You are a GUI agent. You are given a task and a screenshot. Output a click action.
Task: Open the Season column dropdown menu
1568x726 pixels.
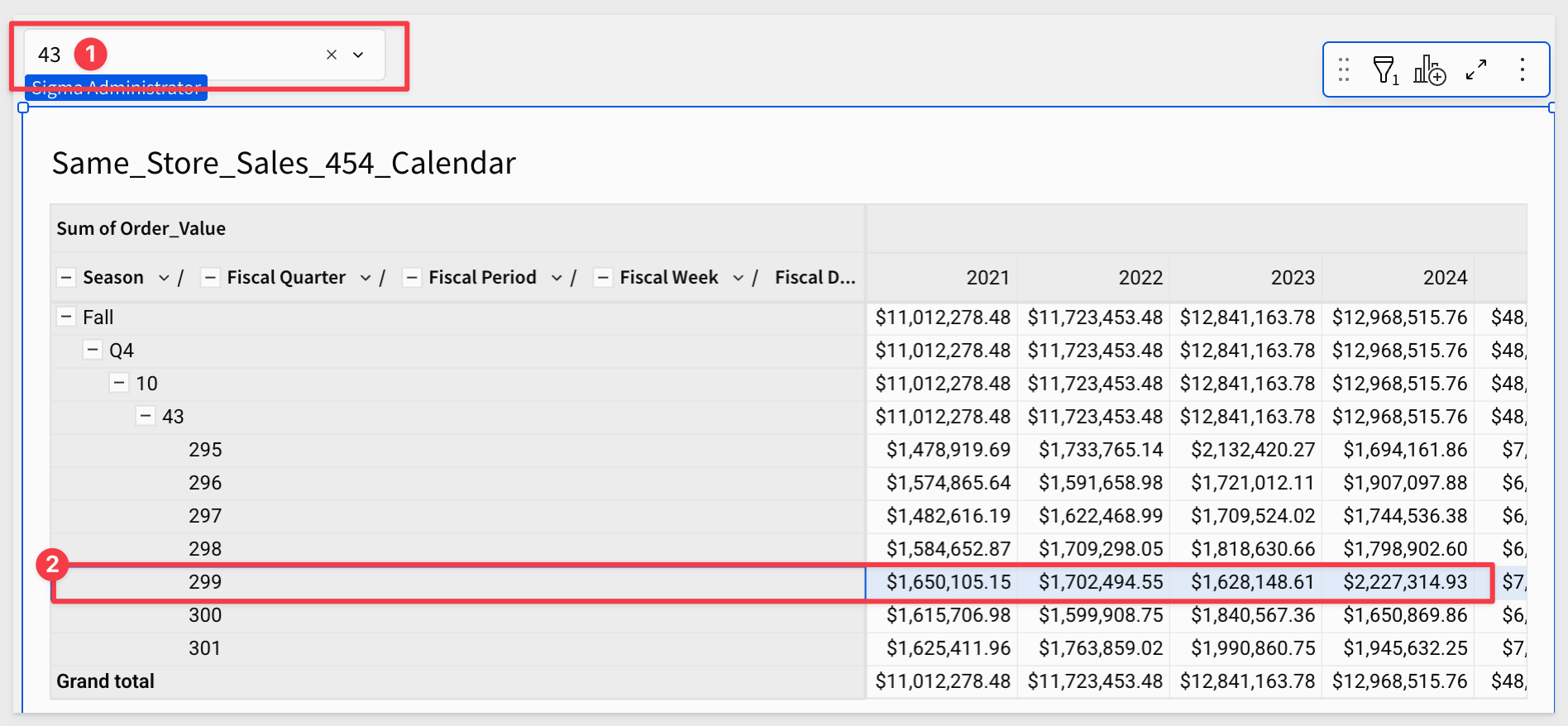164,278
